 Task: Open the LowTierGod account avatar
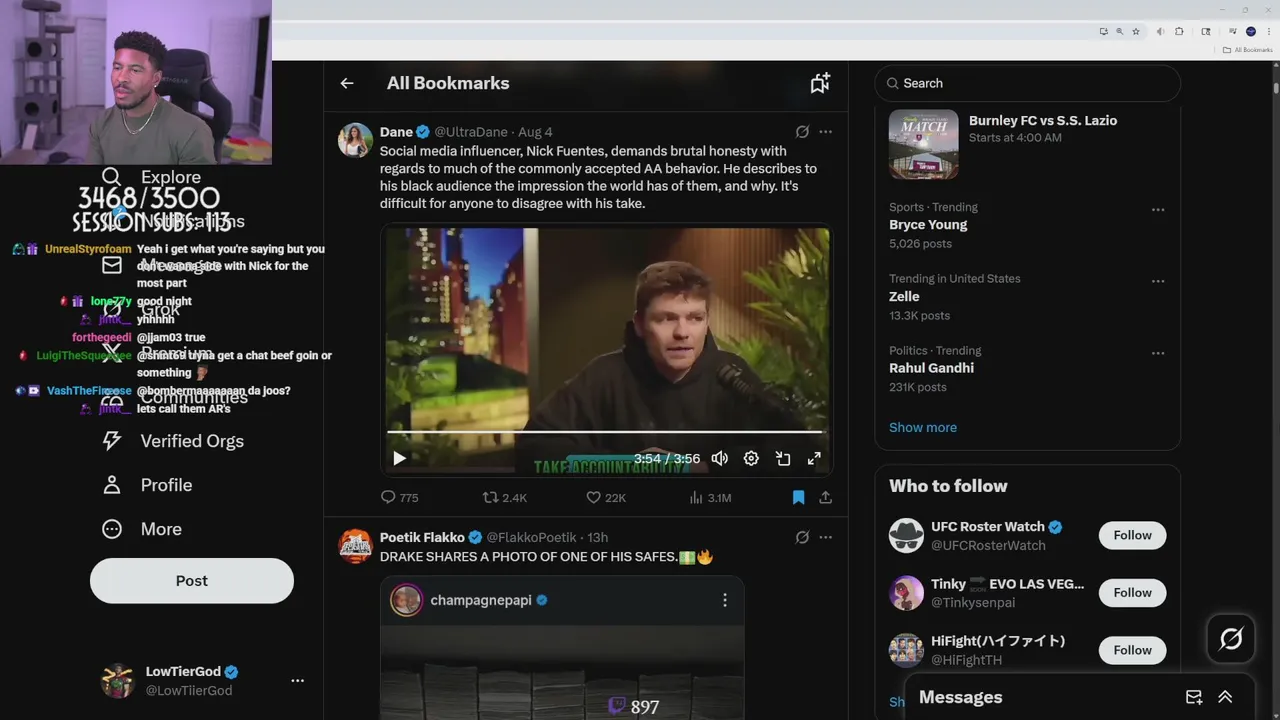pos(118,681)
